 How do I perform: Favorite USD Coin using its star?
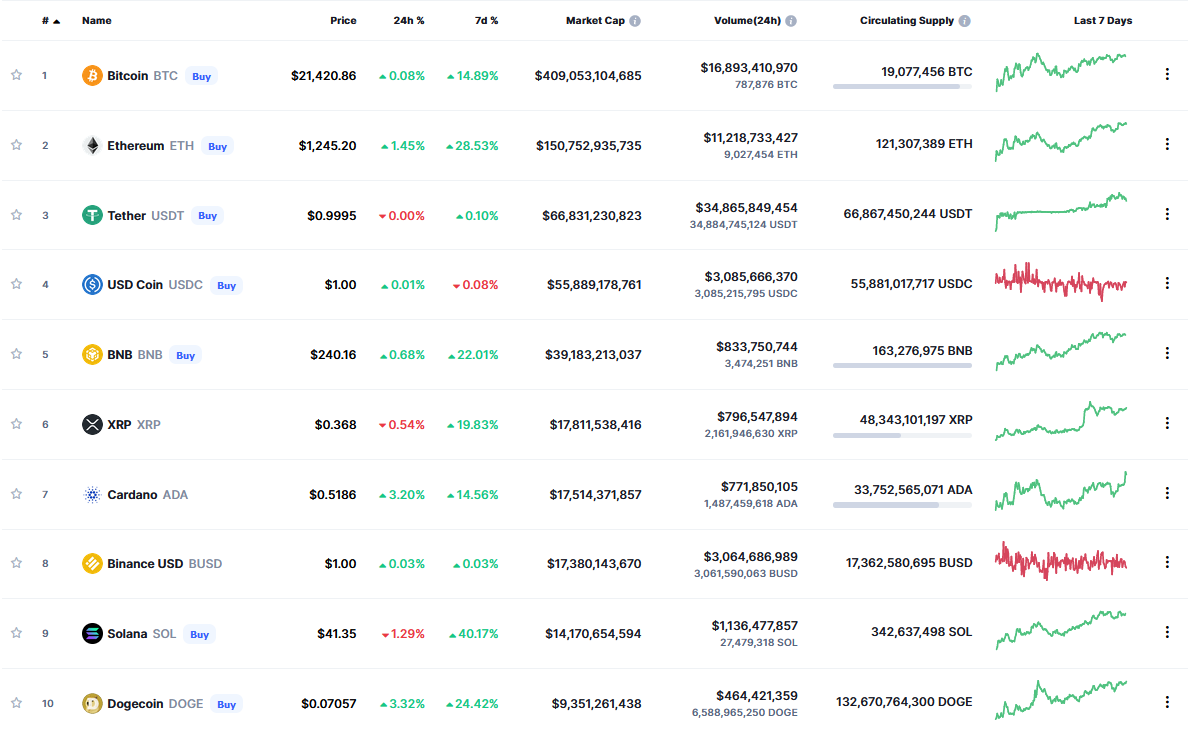point(16,284)
